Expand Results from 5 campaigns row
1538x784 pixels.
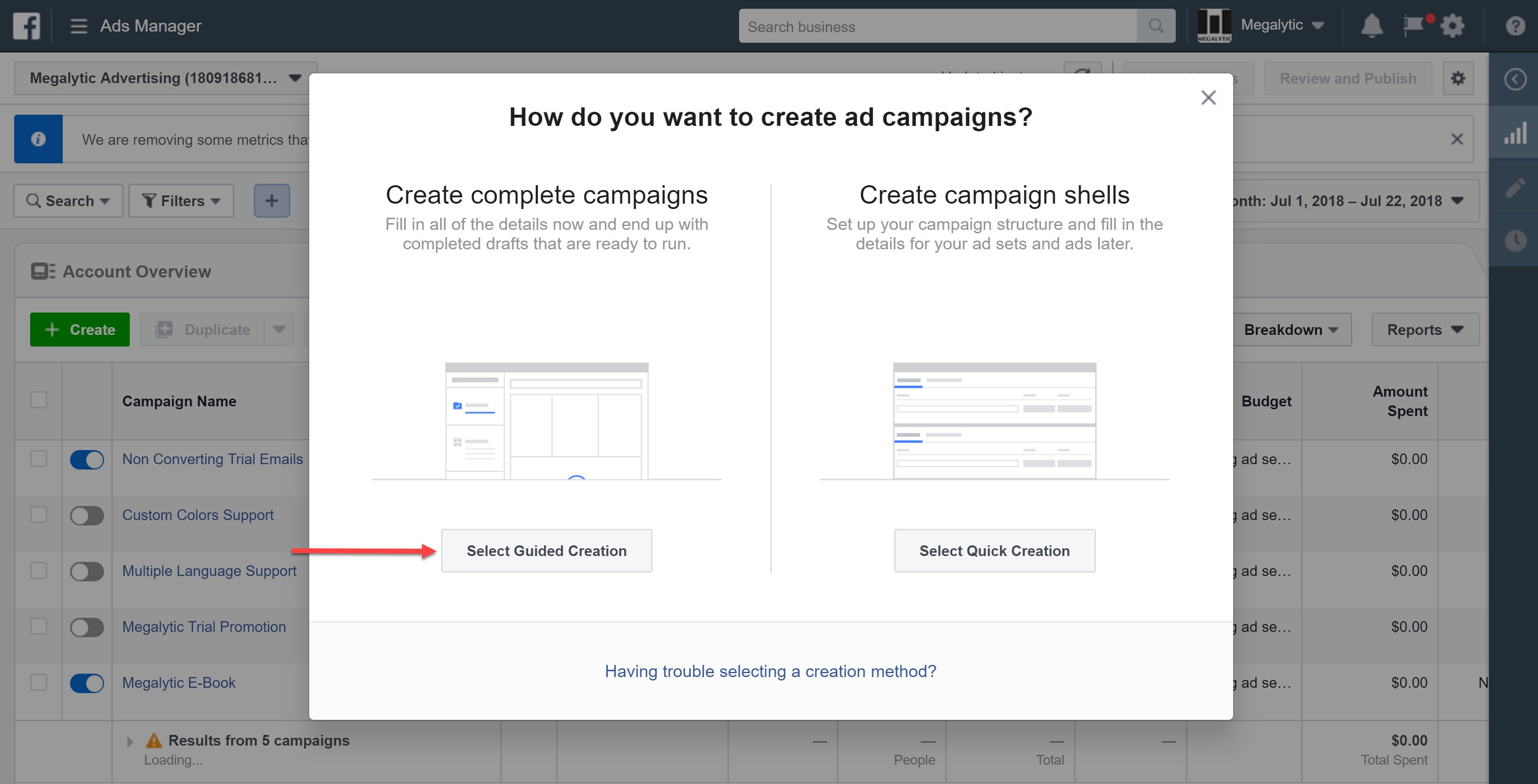point(130,742)
